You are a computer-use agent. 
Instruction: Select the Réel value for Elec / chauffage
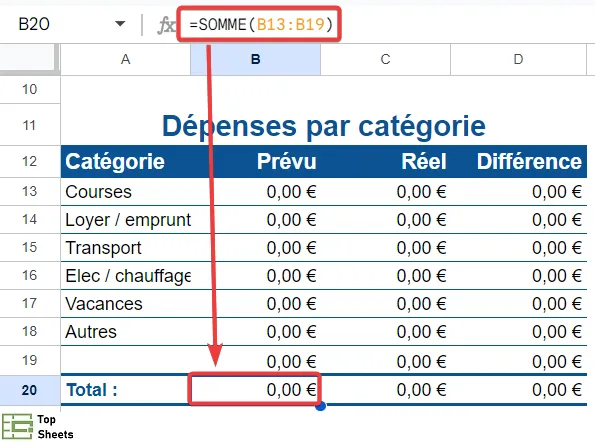click(386, 276)
